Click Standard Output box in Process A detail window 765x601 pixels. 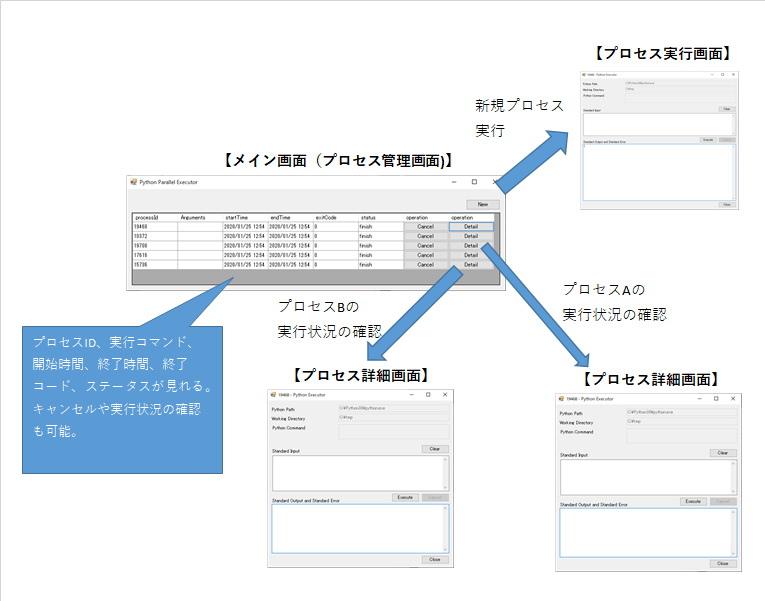point(648,533)
